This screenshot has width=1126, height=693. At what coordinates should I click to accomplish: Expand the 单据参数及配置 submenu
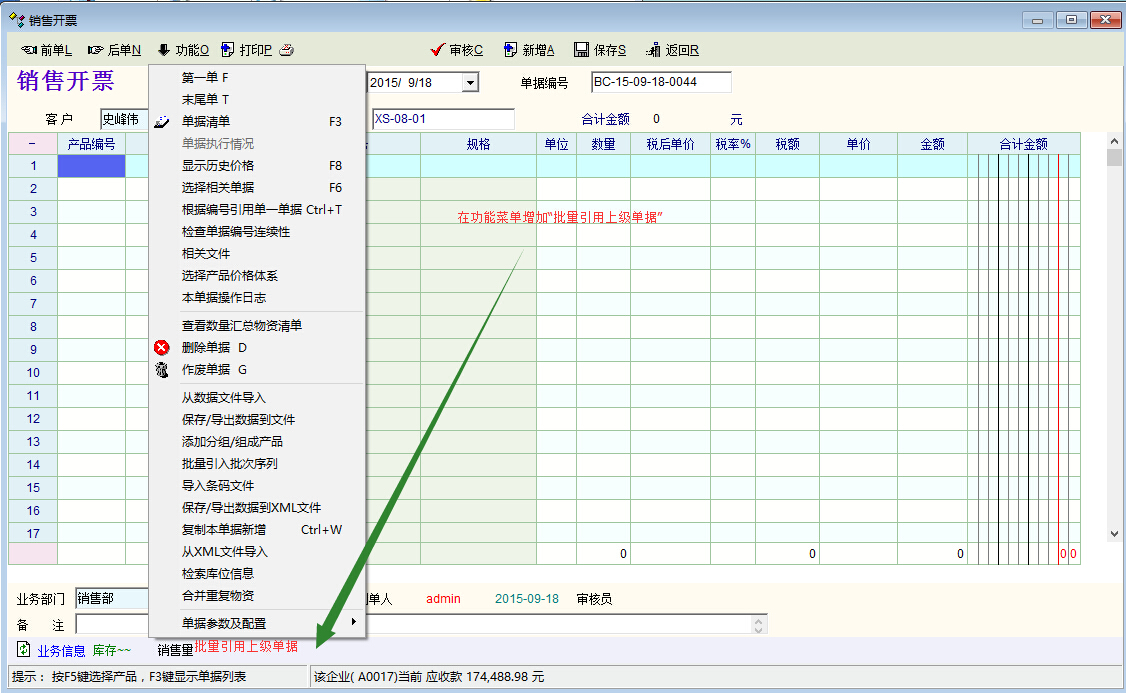pos(257,623)
